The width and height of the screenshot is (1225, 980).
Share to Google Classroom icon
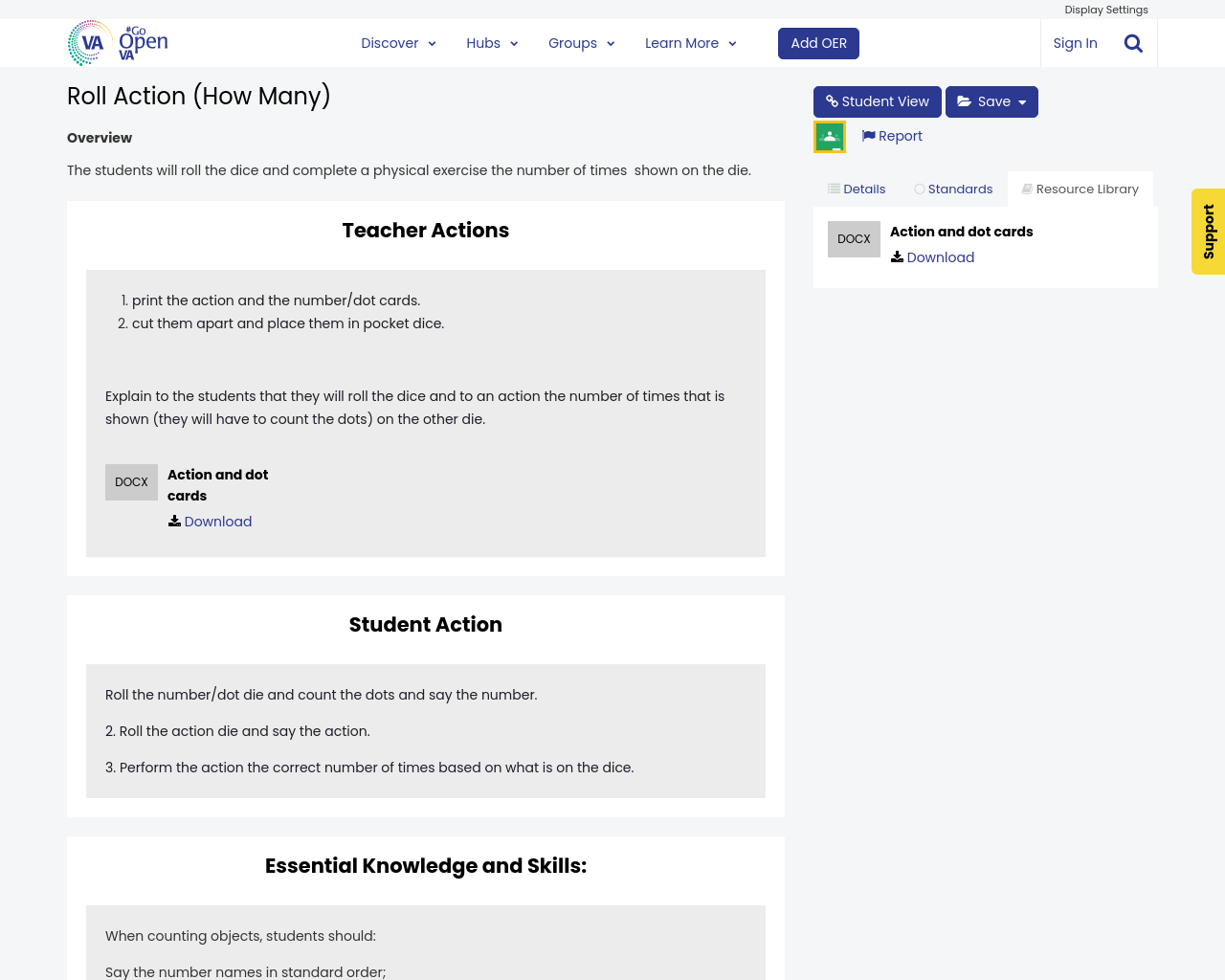pos(830,137)
